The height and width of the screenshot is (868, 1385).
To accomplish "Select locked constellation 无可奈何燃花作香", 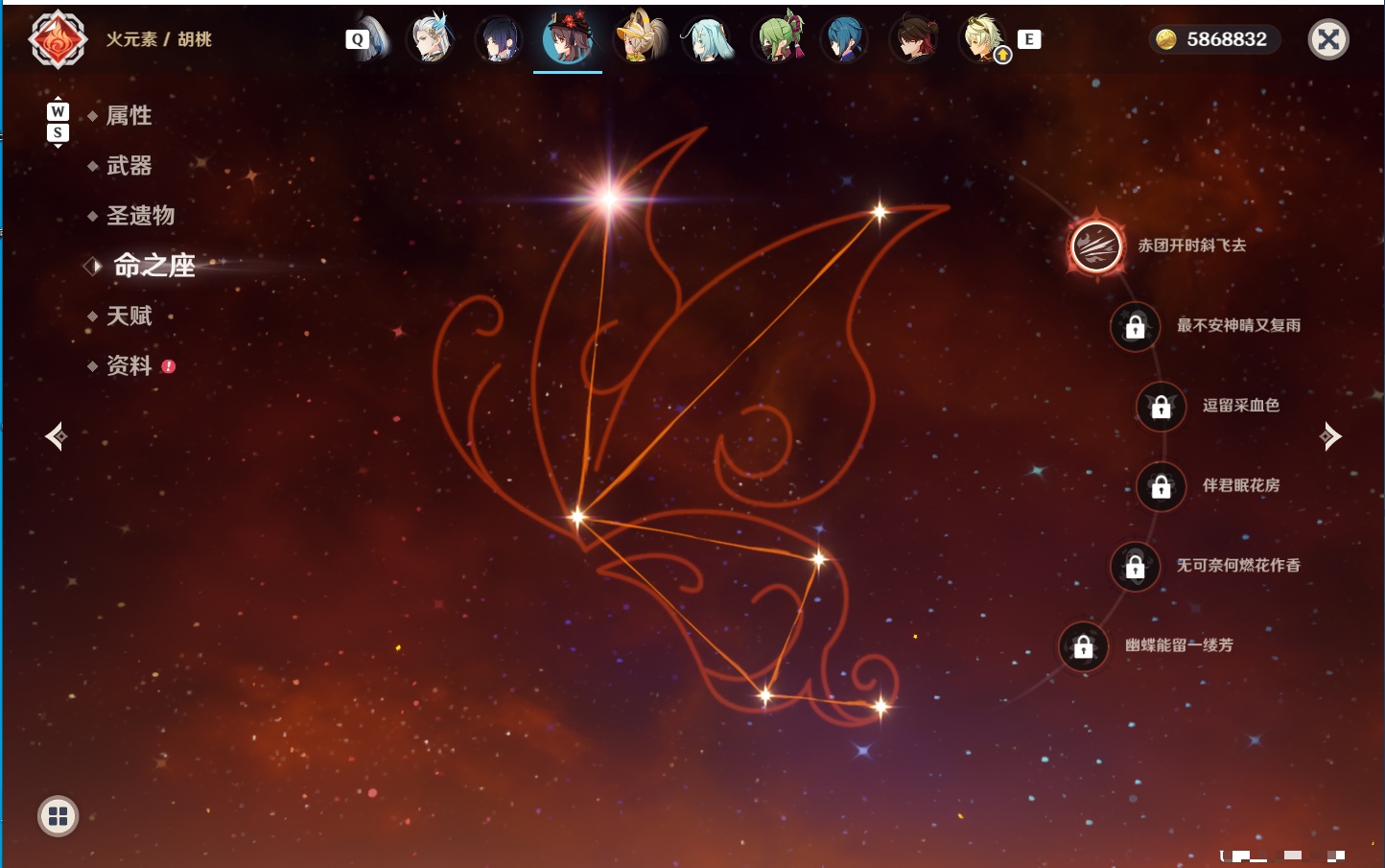I will click(x=1135, y=567).
